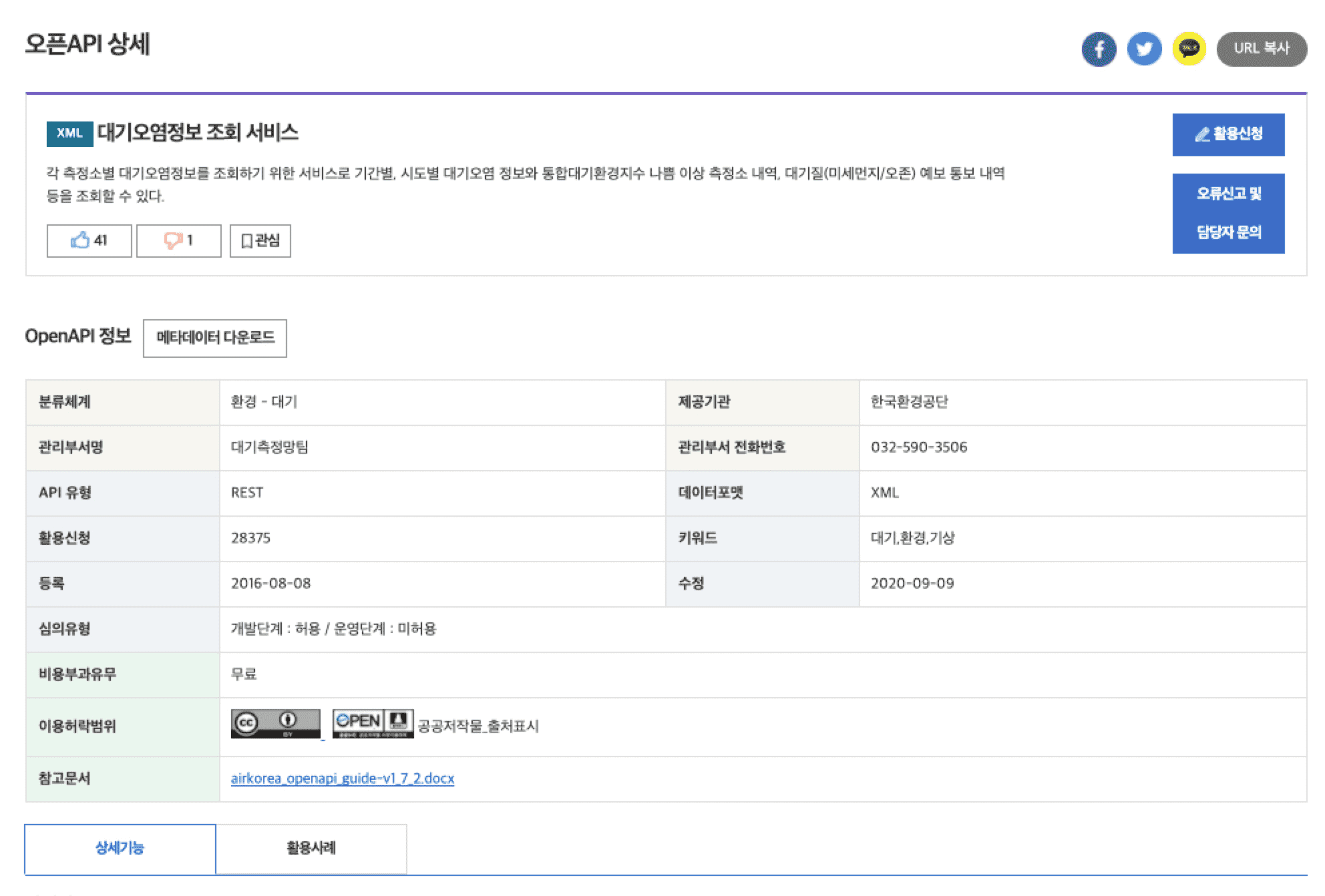
Task: Open airkorea_openapi_guide-v1_7_2.docx link
Action: coord(342,778)
